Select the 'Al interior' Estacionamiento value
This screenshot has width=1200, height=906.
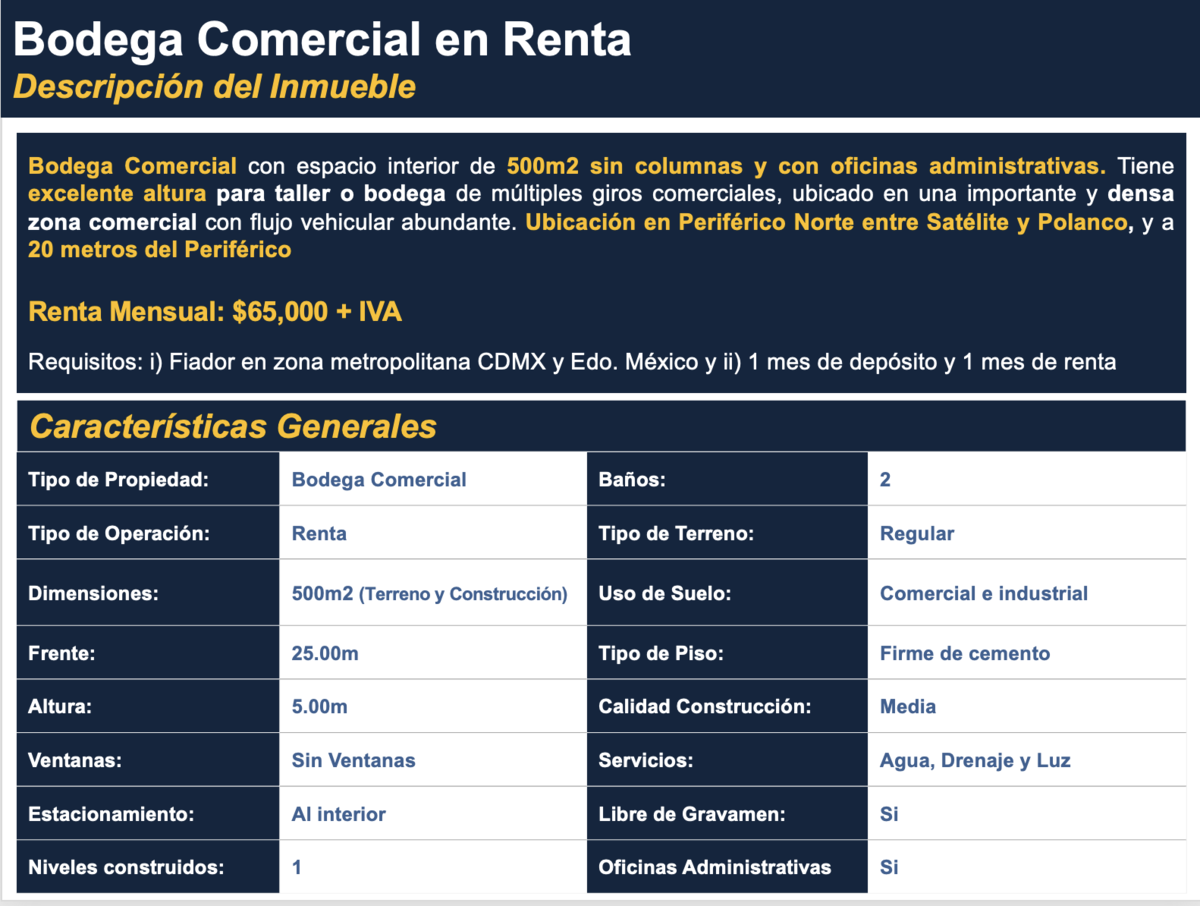click(x=338, y=814)
